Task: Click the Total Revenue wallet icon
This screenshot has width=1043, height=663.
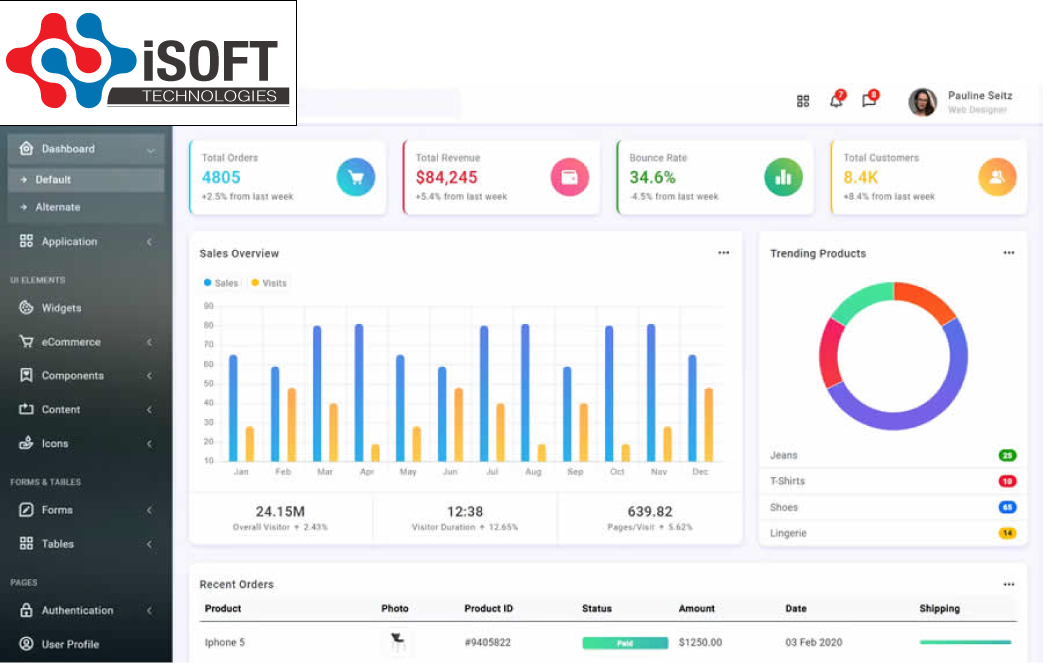Action: 569,178
